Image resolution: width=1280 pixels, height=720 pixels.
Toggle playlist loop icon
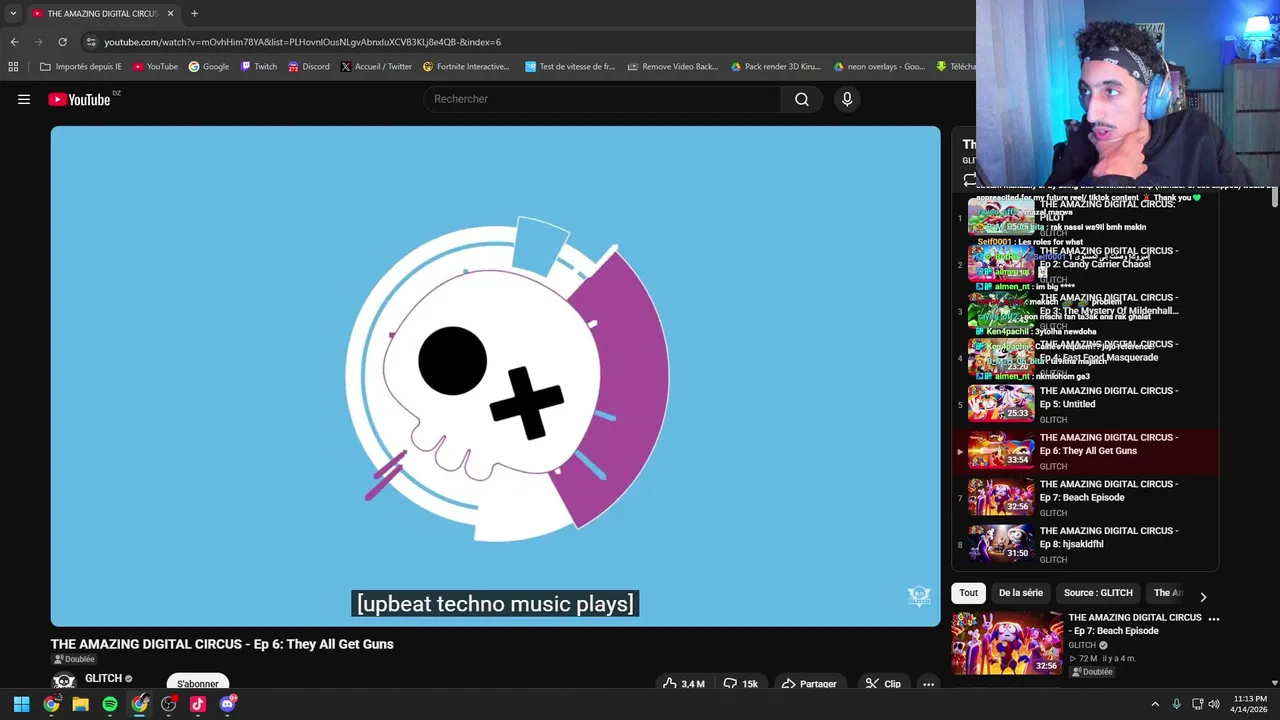[x=970, y=180]
